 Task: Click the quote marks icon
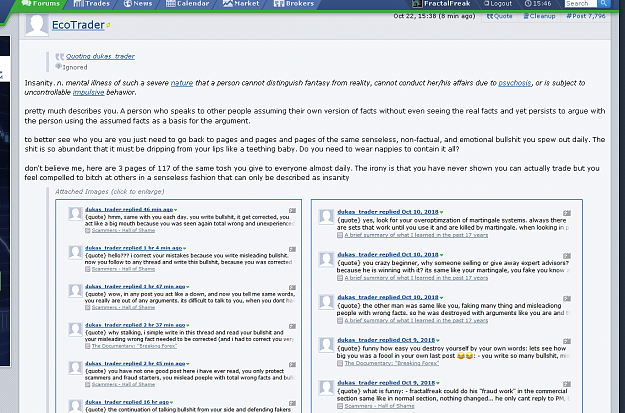pyautogui.click(x=60, y=57)
